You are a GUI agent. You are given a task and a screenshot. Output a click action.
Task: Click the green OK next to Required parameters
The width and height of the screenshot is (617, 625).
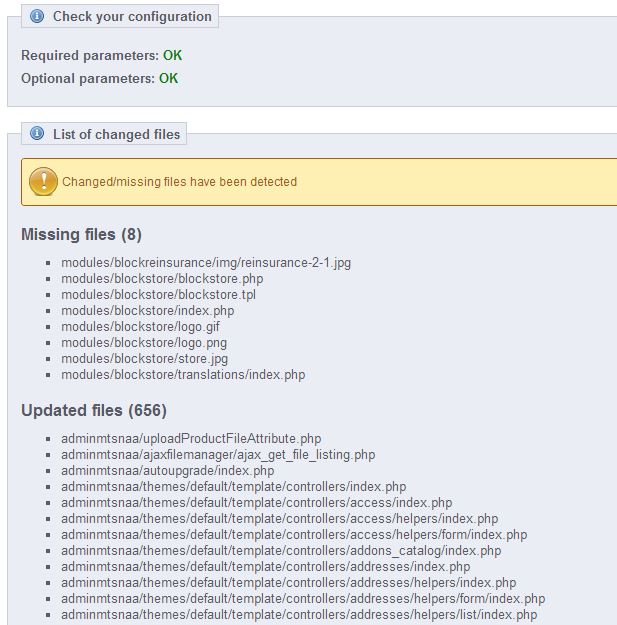point(173,56)
